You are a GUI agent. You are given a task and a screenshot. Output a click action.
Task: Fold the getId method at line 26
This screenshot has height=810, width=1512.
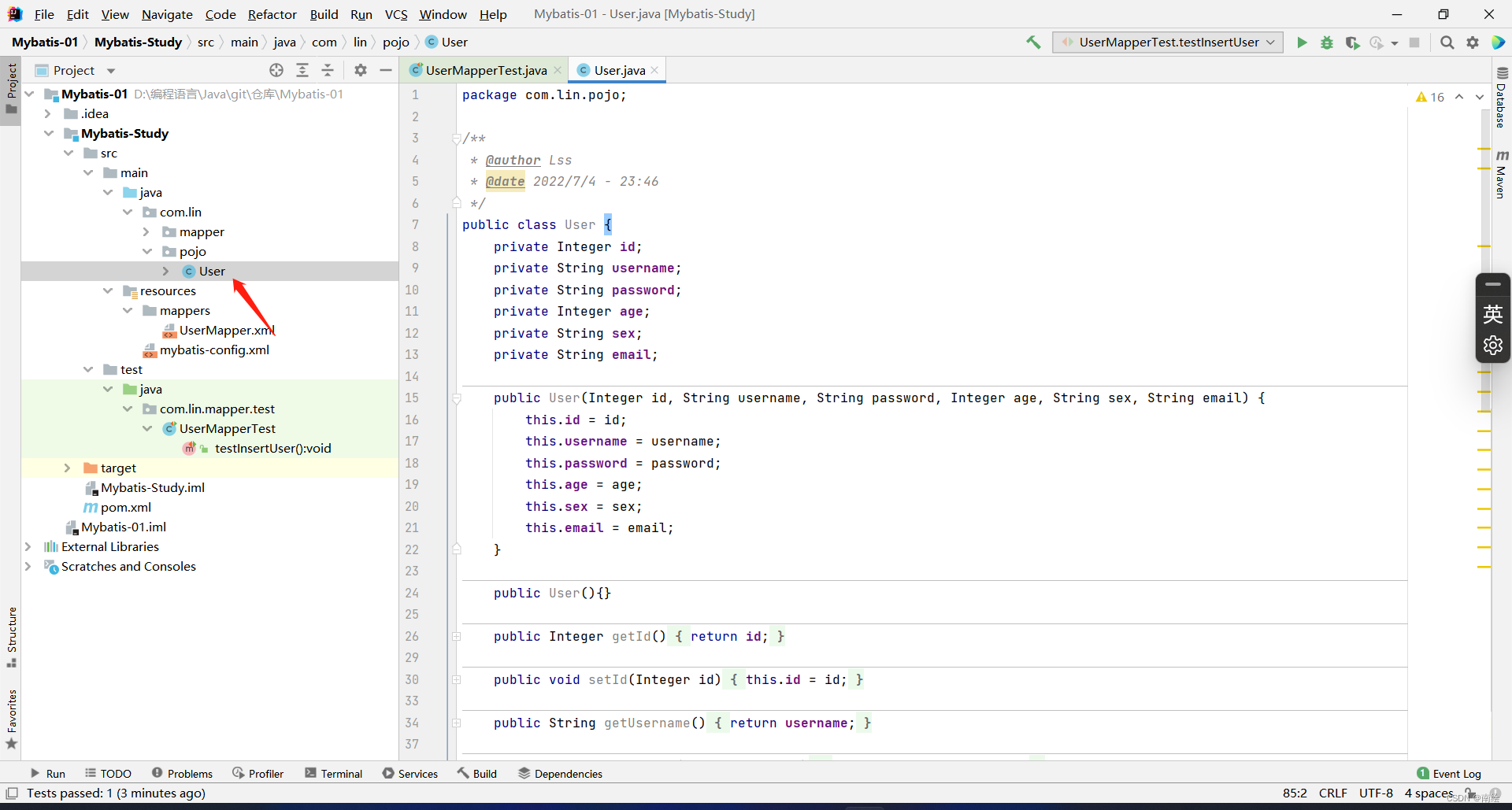point(456,636)
